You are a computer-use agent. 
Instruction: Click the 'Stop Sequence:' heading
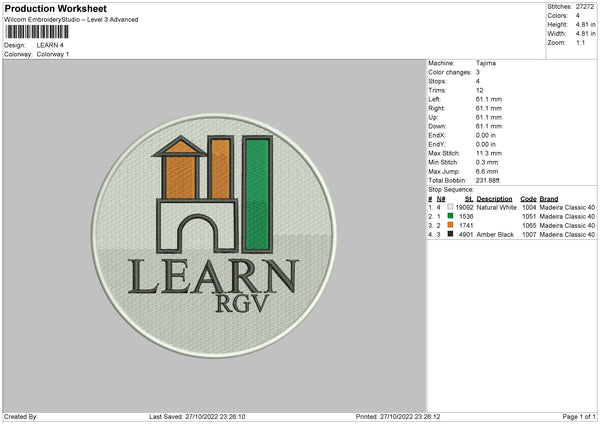coord(451,190)
